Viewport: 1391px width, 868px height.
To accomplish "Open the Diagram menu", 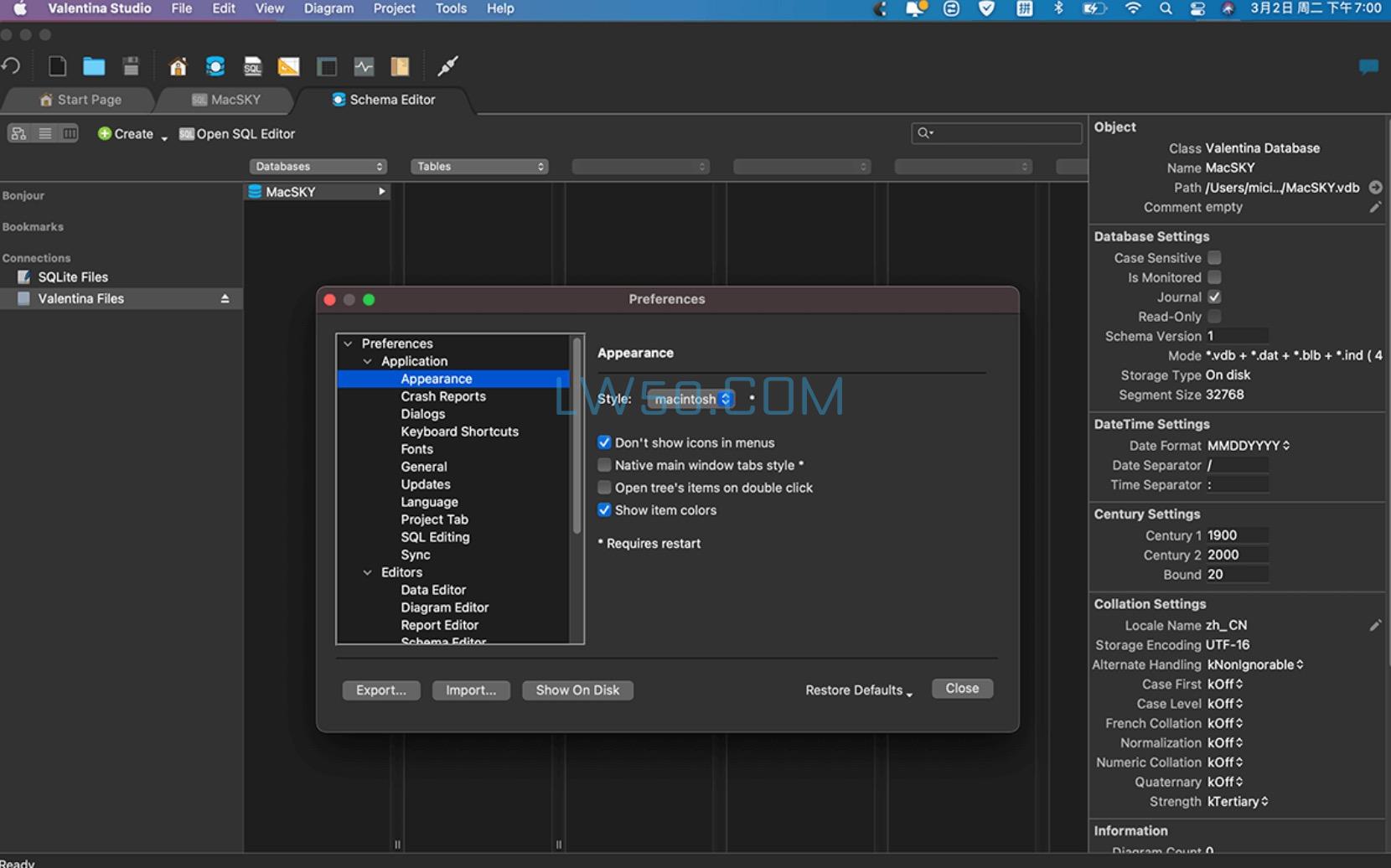I will click(x=328, y=8).
